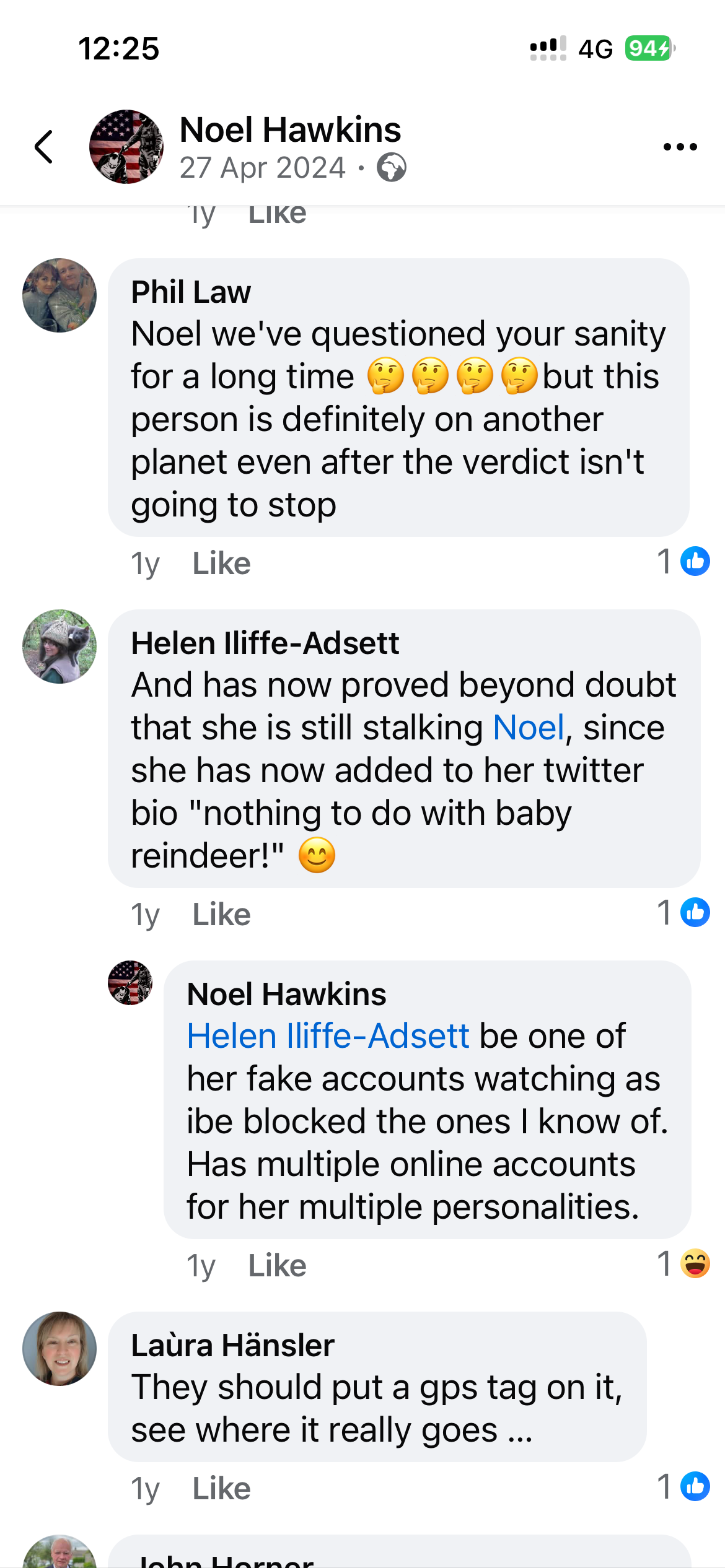View the like reaction on Helen Iliffe-Adsett's comment
Image resolution: width=725 pixels, height=1568 pixels.
[695, 913]
